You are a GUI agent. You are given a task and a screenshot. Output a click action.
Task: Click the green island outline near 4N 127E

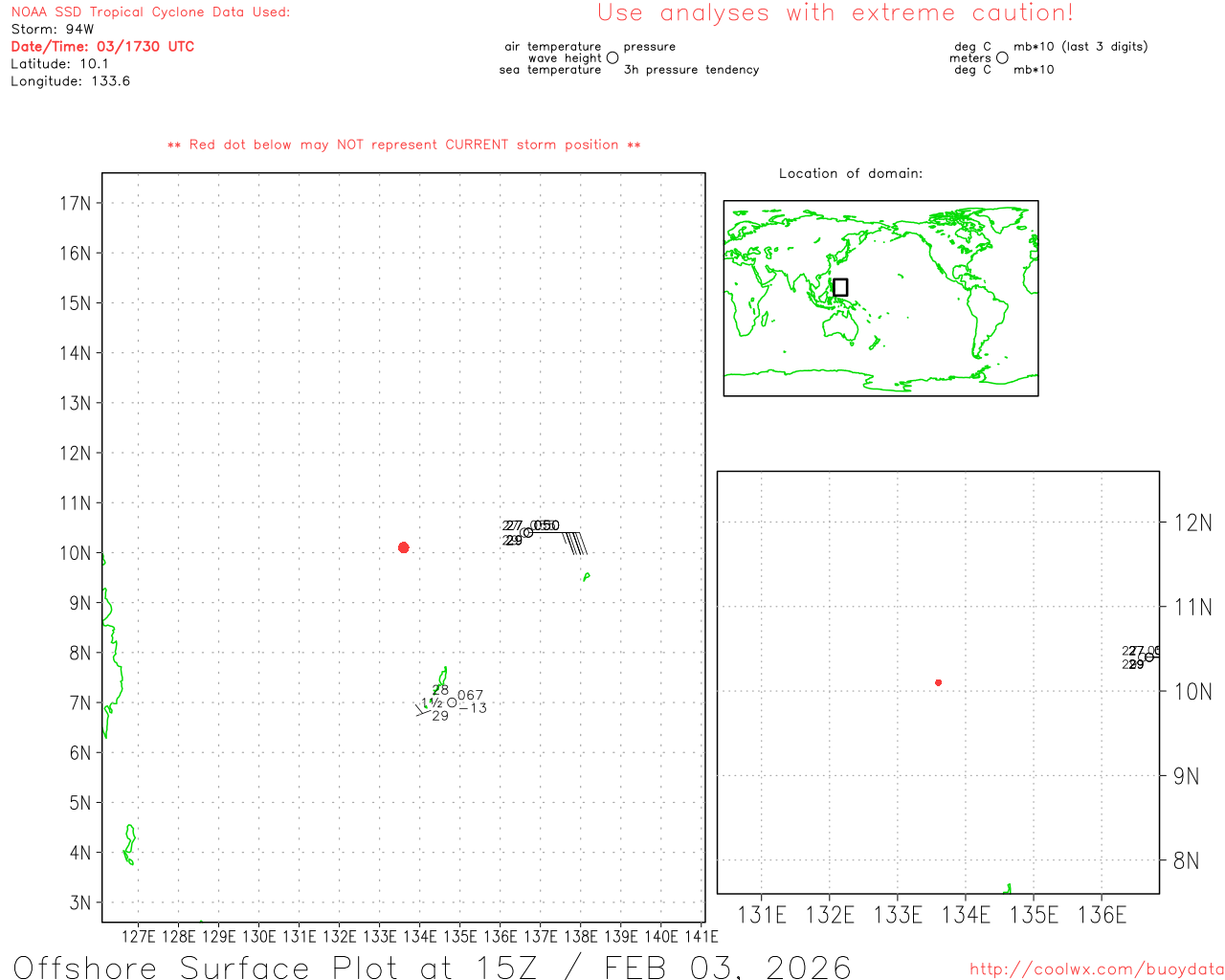pyautogui.click(x=129, y=844)
